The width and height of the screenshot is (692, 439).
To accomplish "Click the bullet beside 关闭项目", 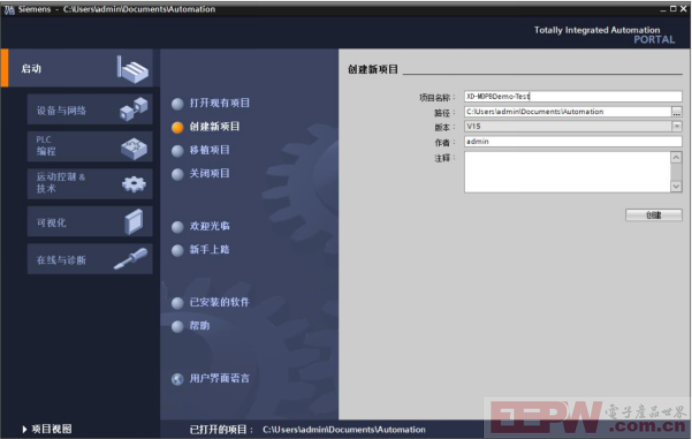I will (x=177, y=174).
